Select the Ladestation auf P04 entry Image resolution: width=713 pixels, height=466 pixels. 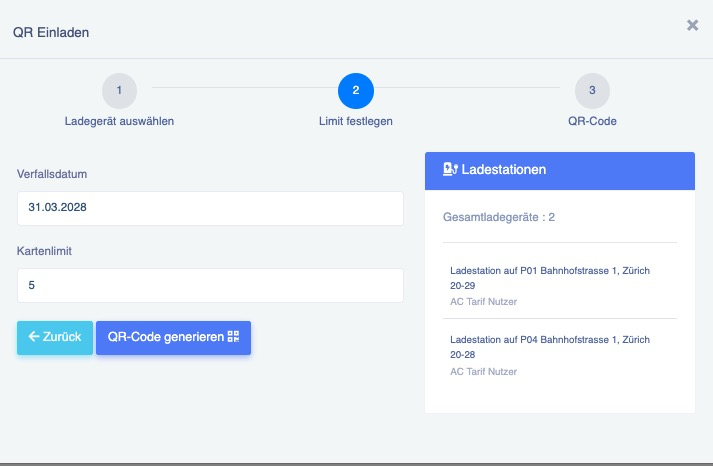coord(557,347)
